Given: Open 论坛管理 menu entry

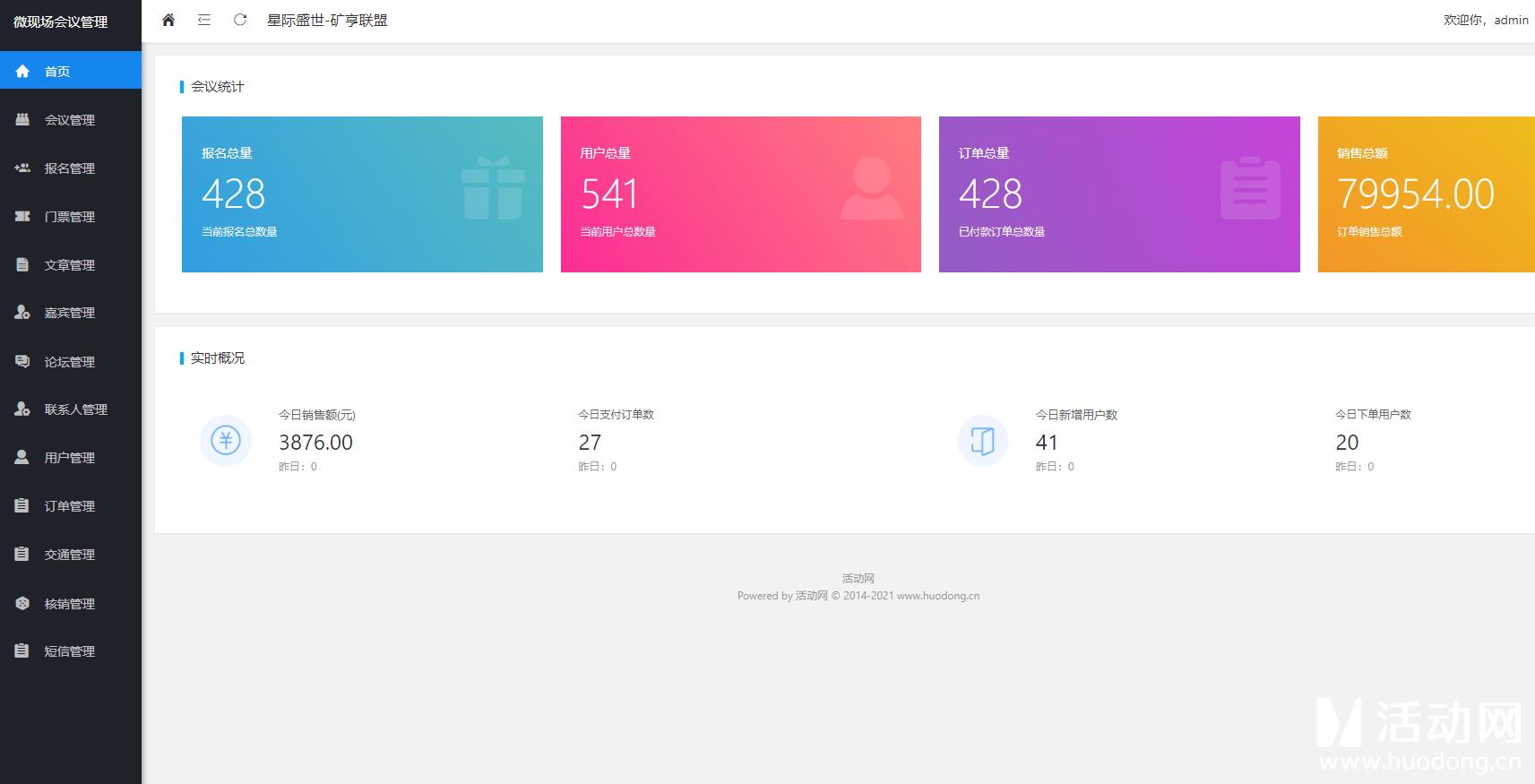Looking at the screenshot, I should tap(71, 361).
